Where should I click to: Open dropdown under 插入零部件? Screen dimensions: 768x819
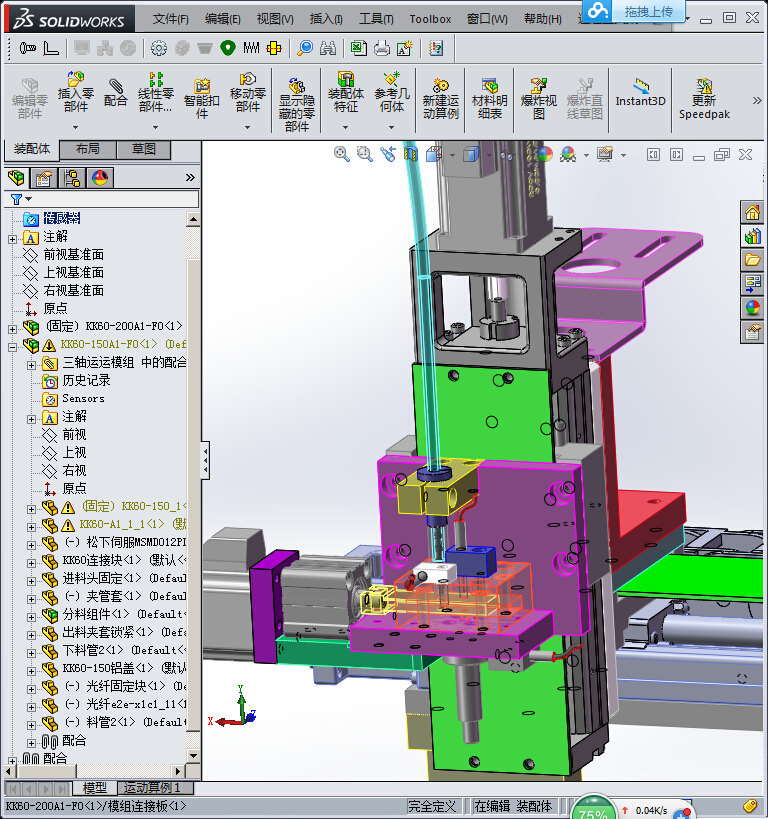(x=76, y=127)
